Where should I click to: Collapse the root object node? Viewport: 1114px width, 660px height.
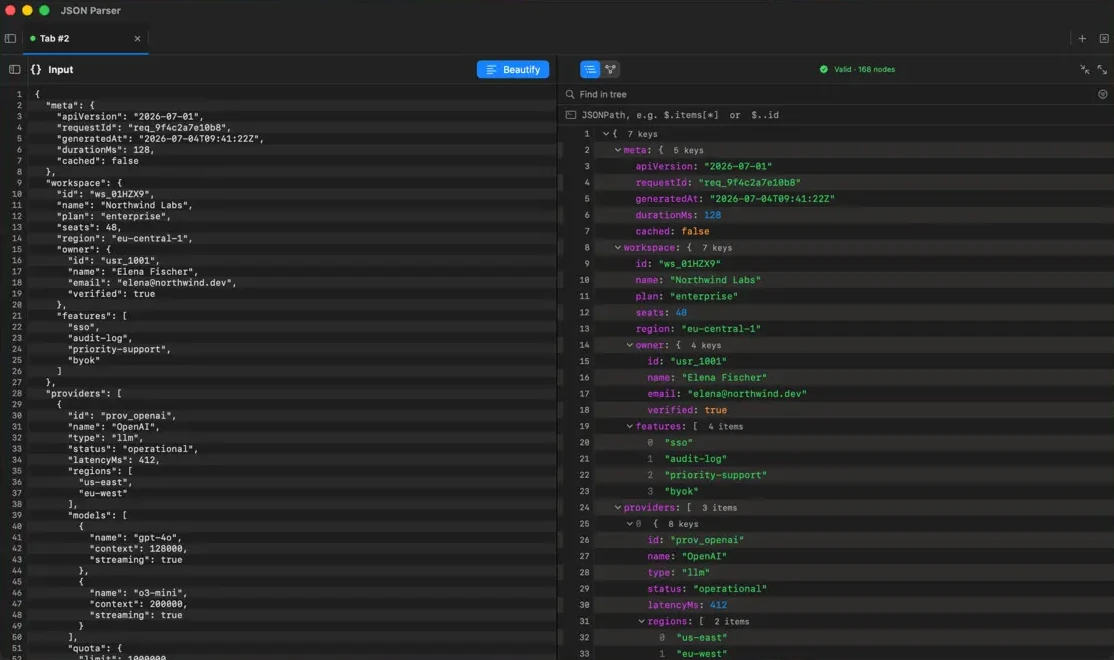[x=605, y=134]
